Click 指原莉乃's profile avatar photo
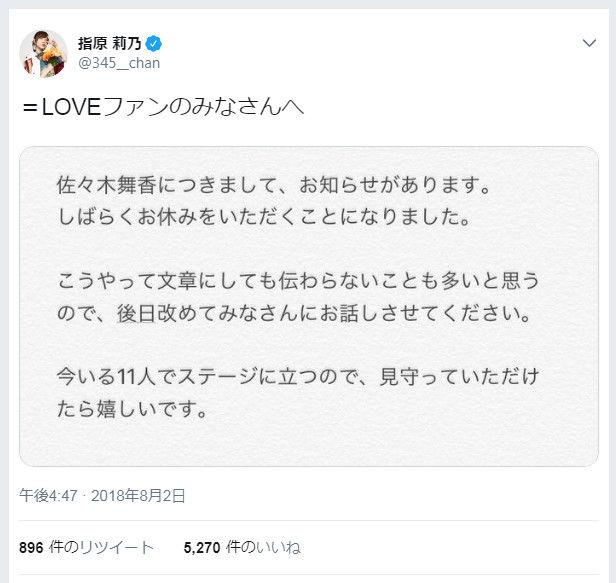This screenshot has width=616, height=583. click(43, 53)
